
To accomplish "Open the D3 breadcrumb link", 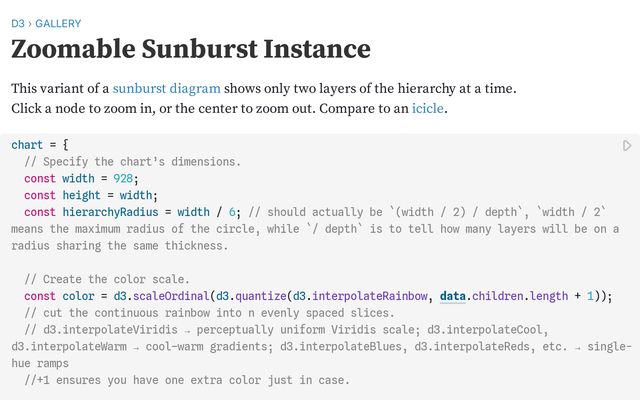I will [x=18, y=23].
